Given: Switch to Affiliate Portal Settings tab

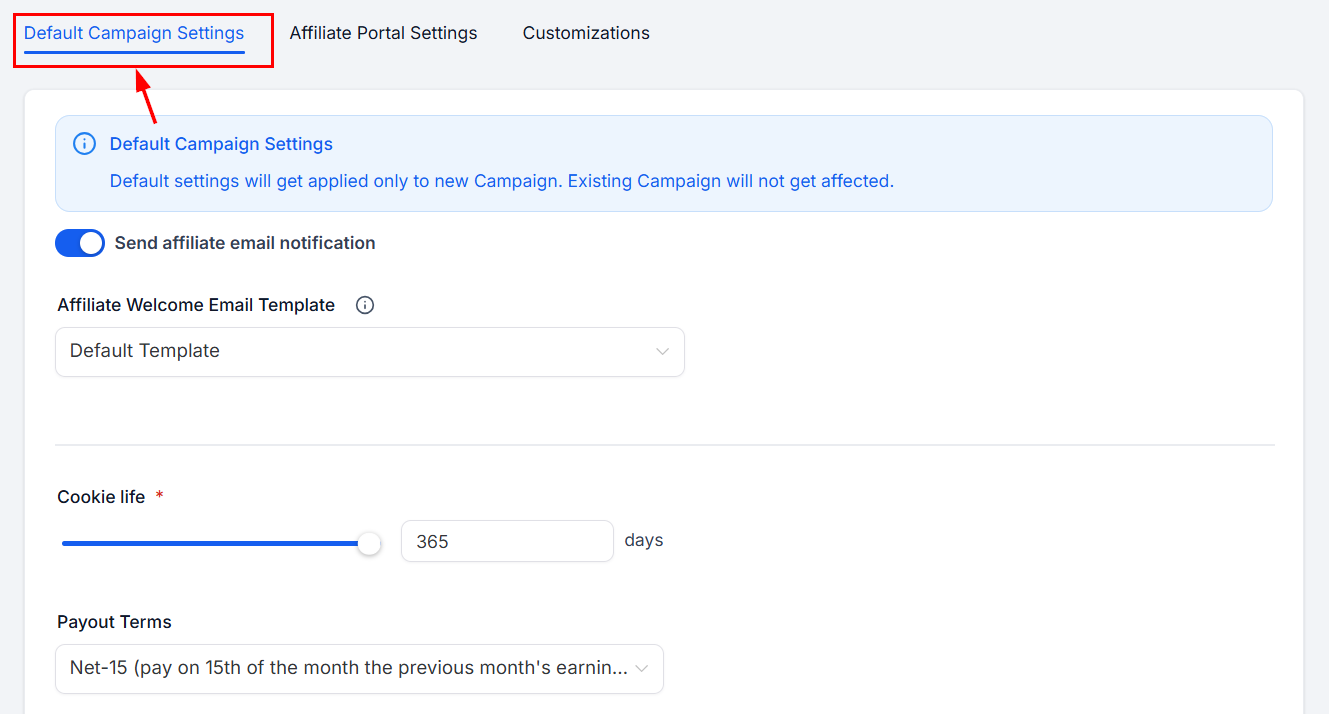Looking at the screenshot, I should (383, 33).
